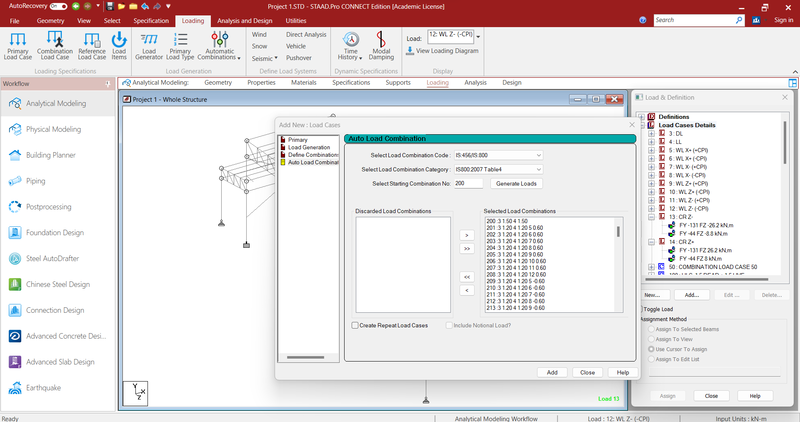Select FY -131 FZ -26.2 kN,m load item
This screenshot has height=422, width=800.
tap(706, 225)
